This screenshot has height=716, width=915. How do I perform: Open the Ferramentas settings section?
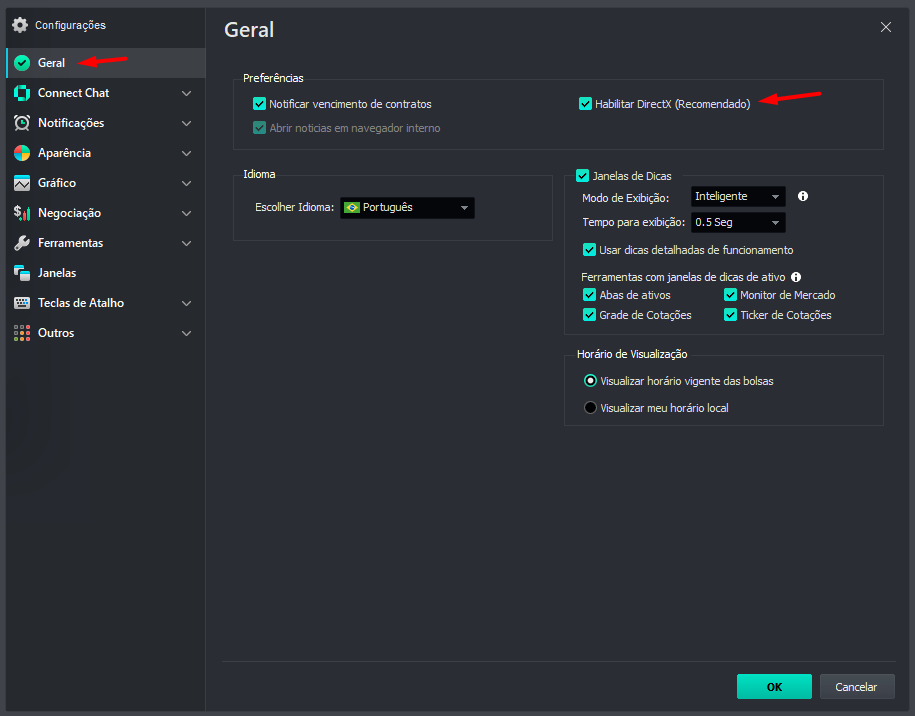[106, 243]
